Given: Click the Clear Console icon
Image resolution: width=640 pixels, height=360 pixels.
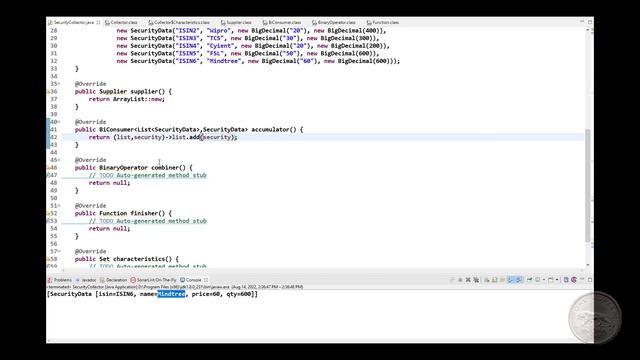Looking at the screenshot, I should (x=487, y=280).
